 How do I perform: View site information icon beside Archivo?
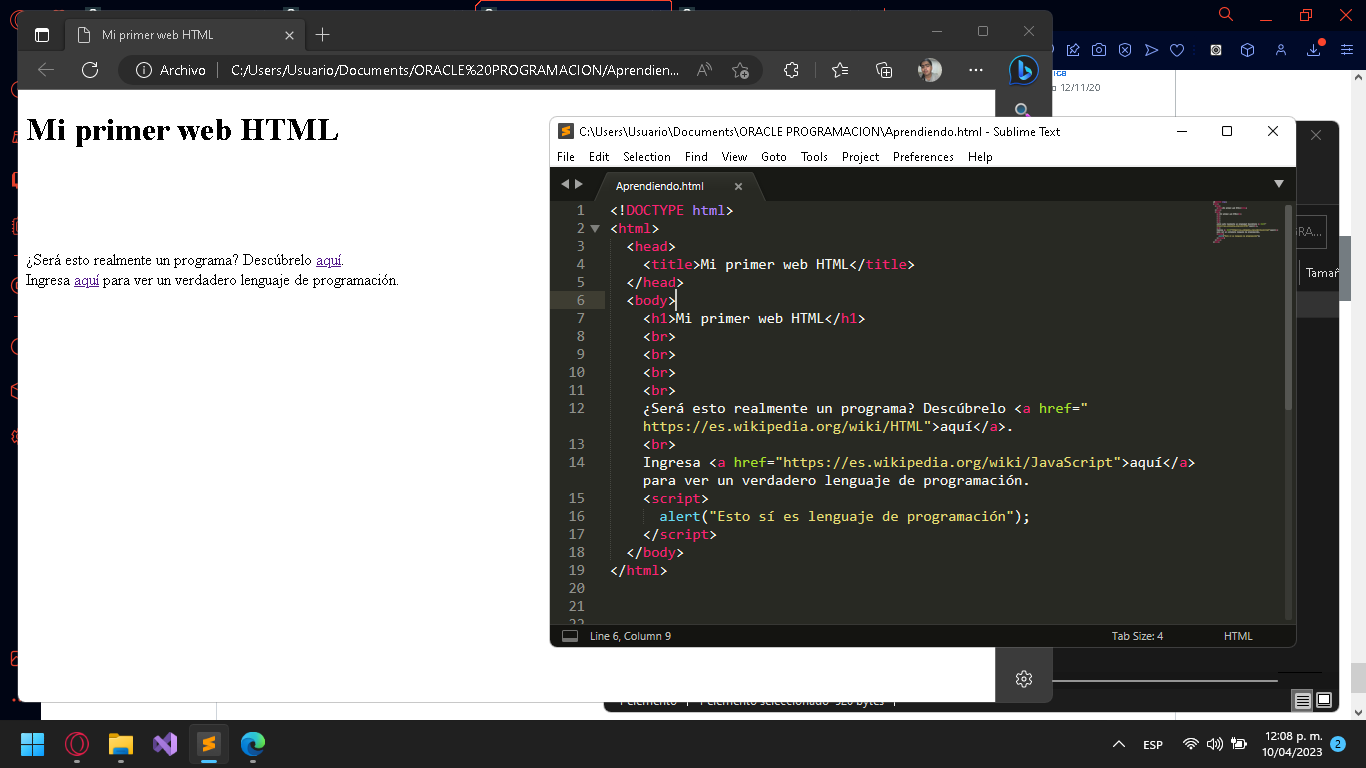click(143, 70)
